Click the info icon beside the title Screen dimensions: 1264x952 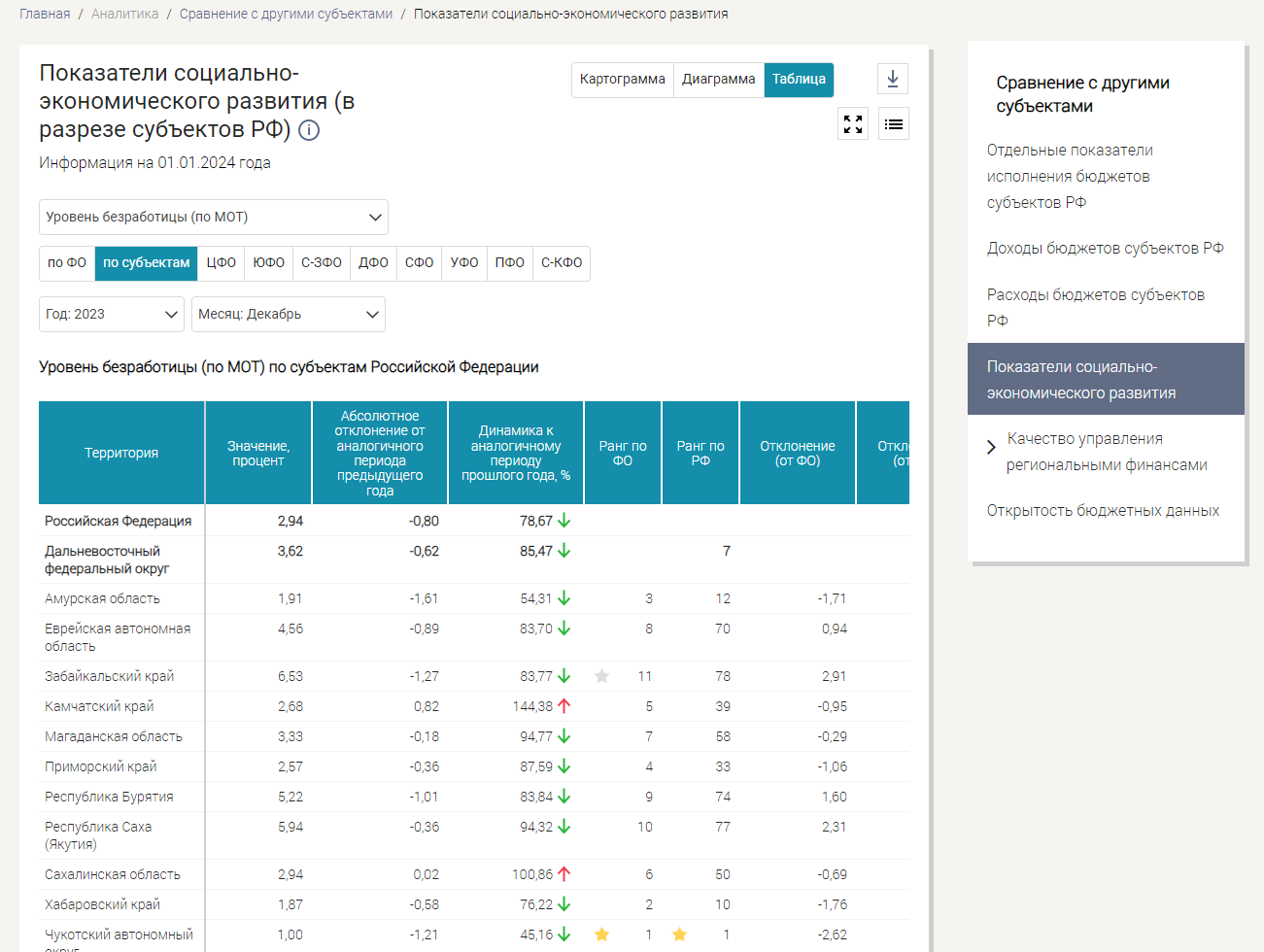coord(309,130)
